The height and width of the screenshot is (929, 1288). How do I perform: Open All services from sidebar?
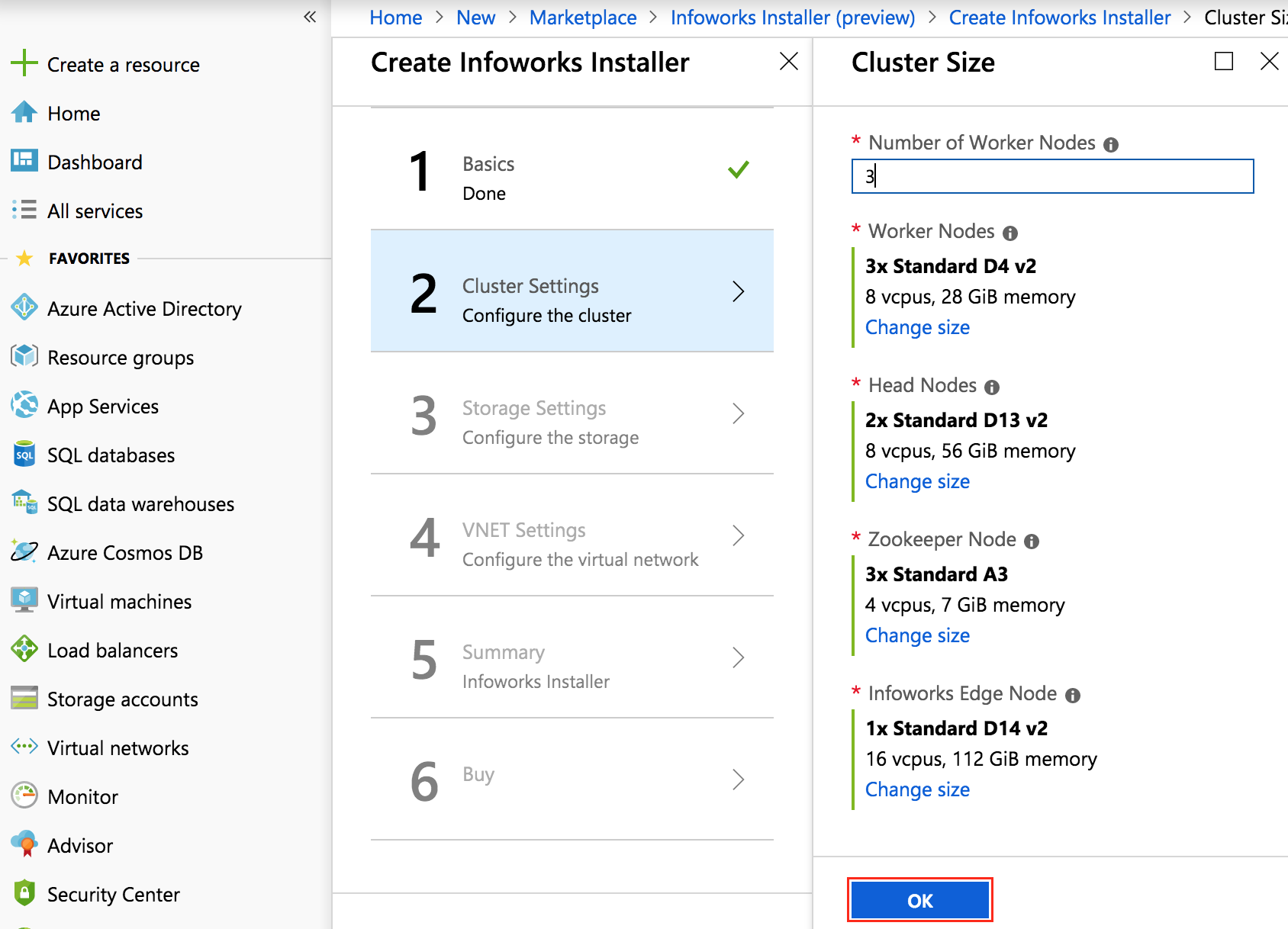click(x=95, y=211)
